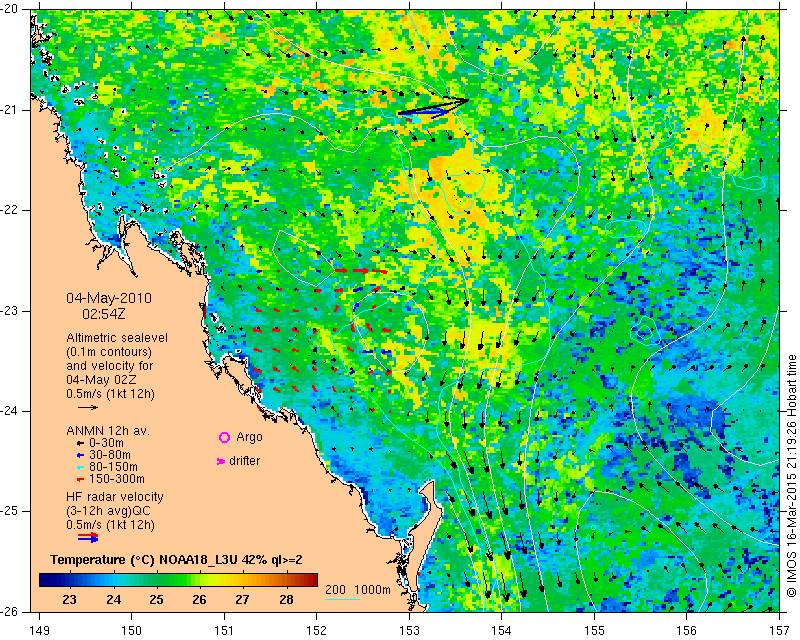Click the latitude axis label -22
Viewport: 800px width, 640px height.
[9, 210]
